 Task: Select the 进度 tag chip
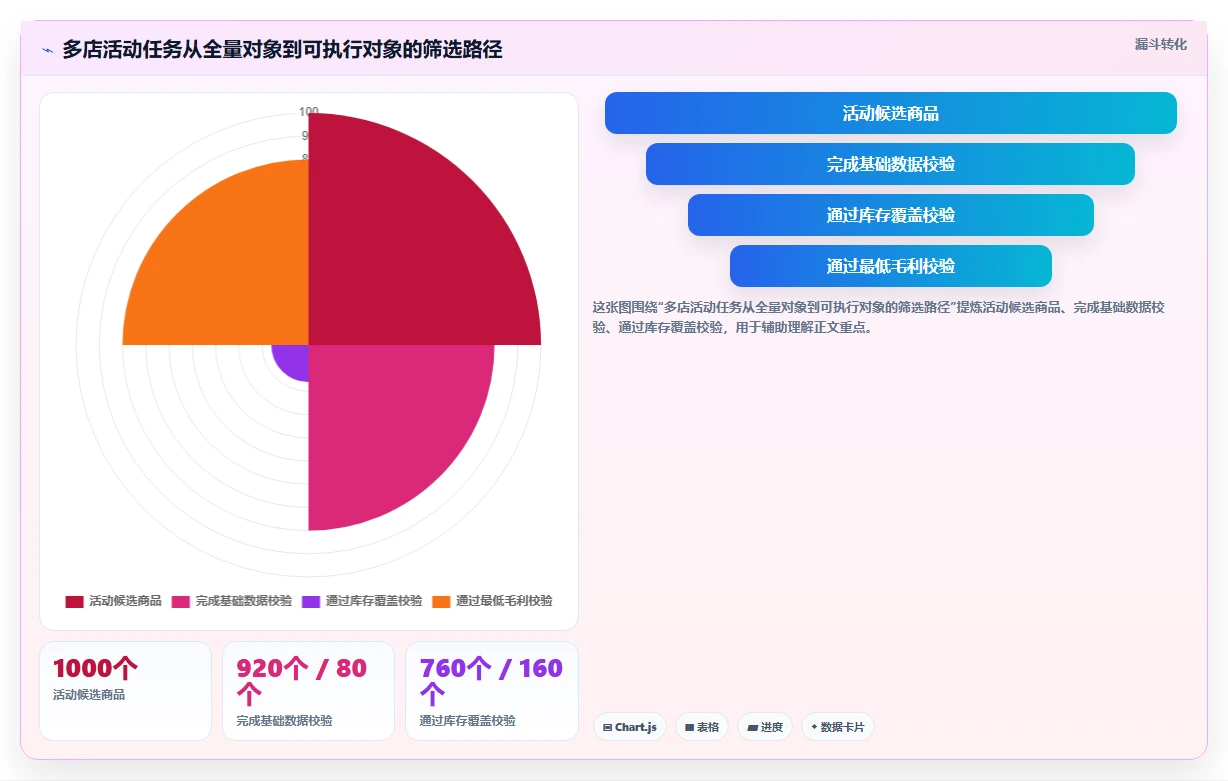coord(765,727)
